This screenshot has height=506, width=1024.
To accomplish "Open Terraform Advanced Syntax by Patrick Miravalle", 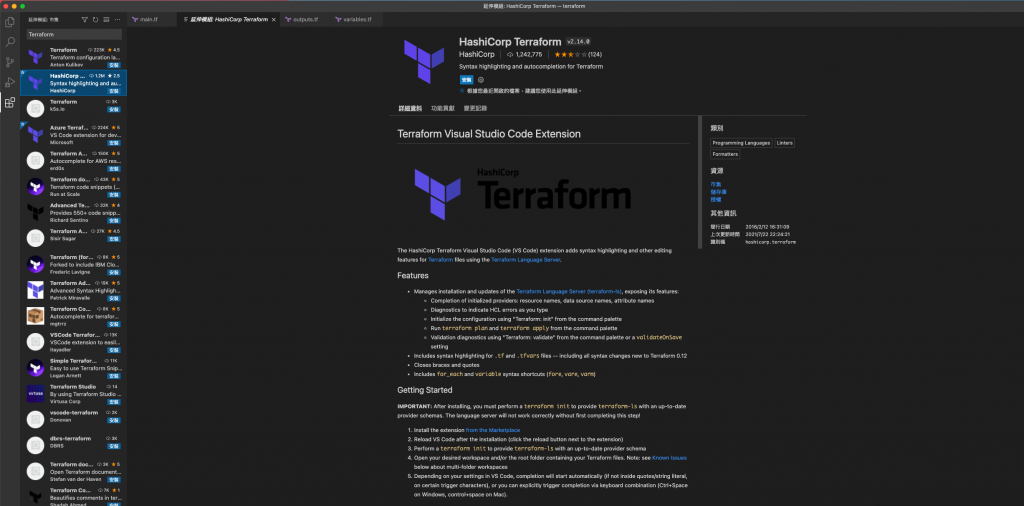I will (x=74, y=291).
